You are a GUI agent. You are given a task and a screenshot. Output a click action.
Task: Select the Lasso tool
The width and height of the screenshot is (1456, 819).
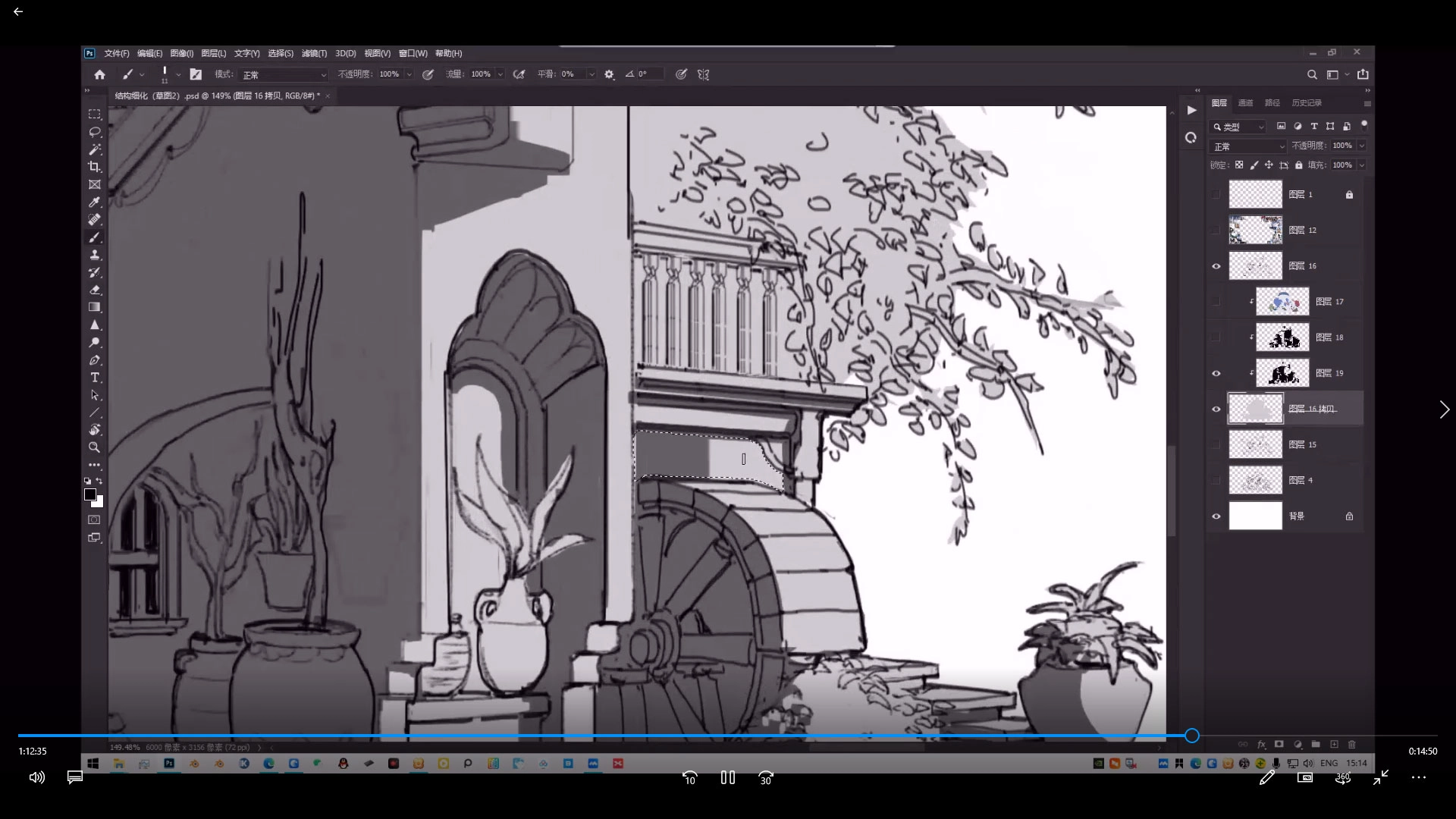(95, 132)
